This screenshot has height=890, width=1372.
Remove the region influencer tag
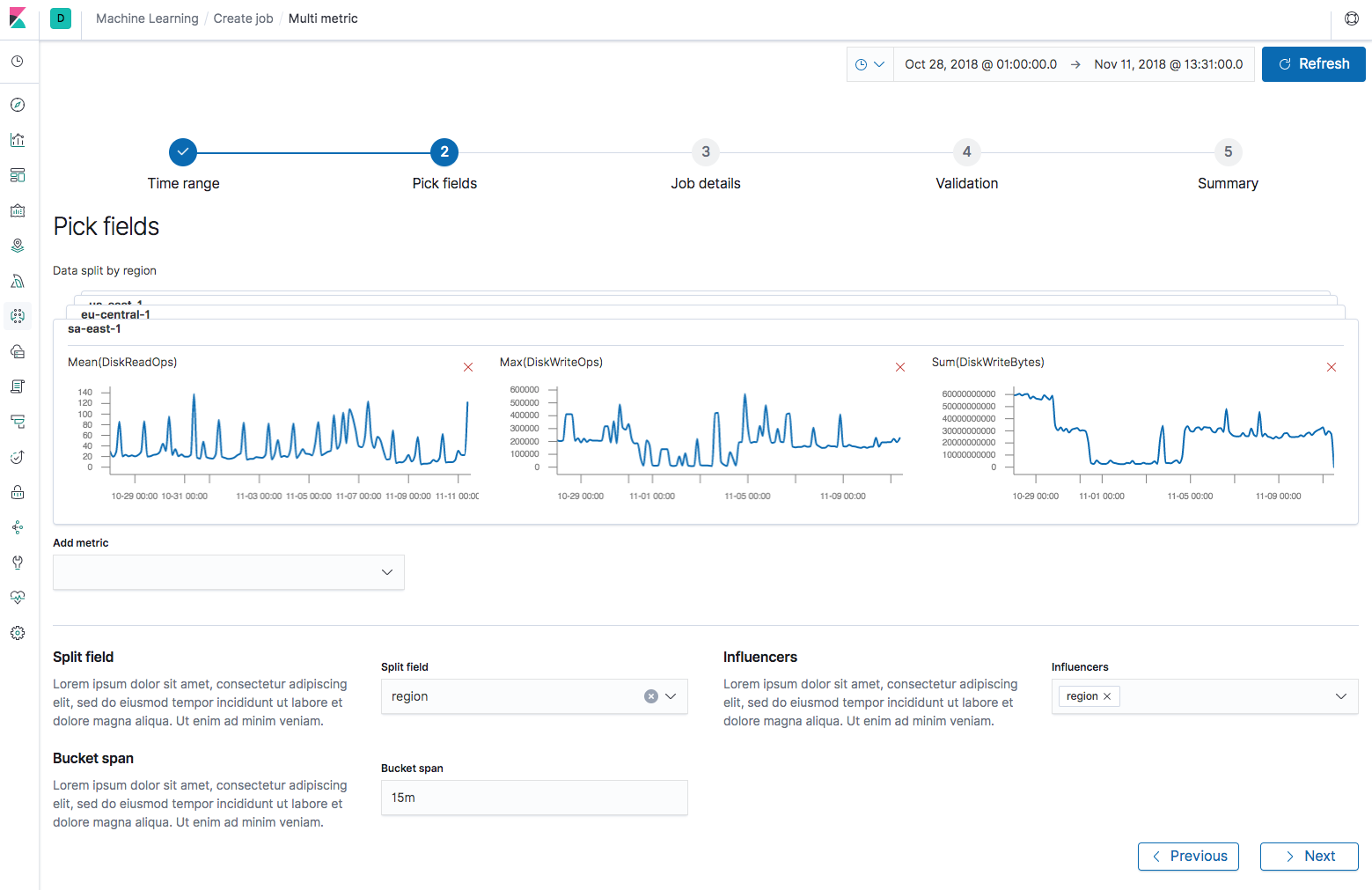click(x=1107, y=696)
